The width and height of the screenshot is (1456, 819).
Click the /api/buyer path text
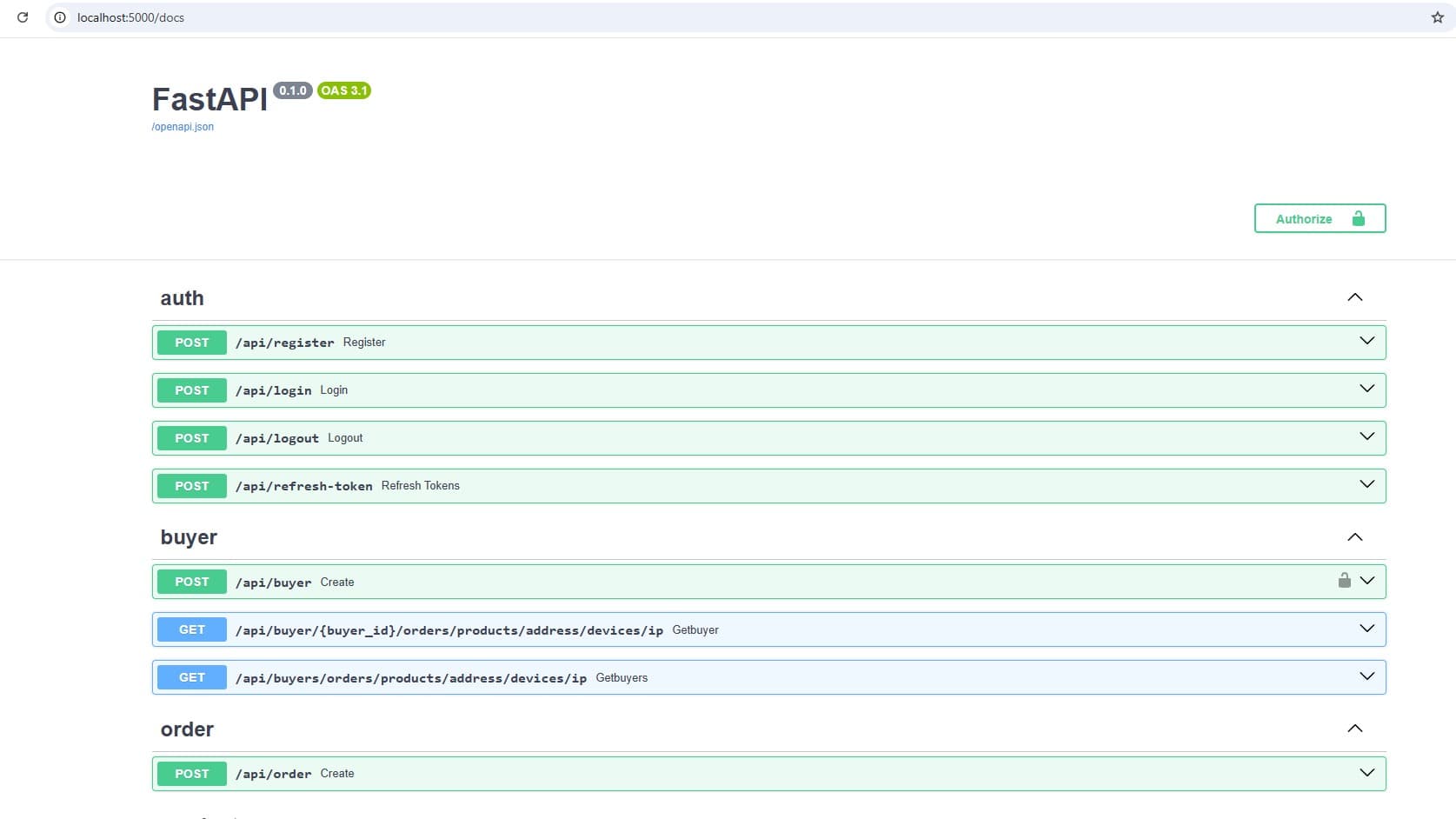coord(274,583)
